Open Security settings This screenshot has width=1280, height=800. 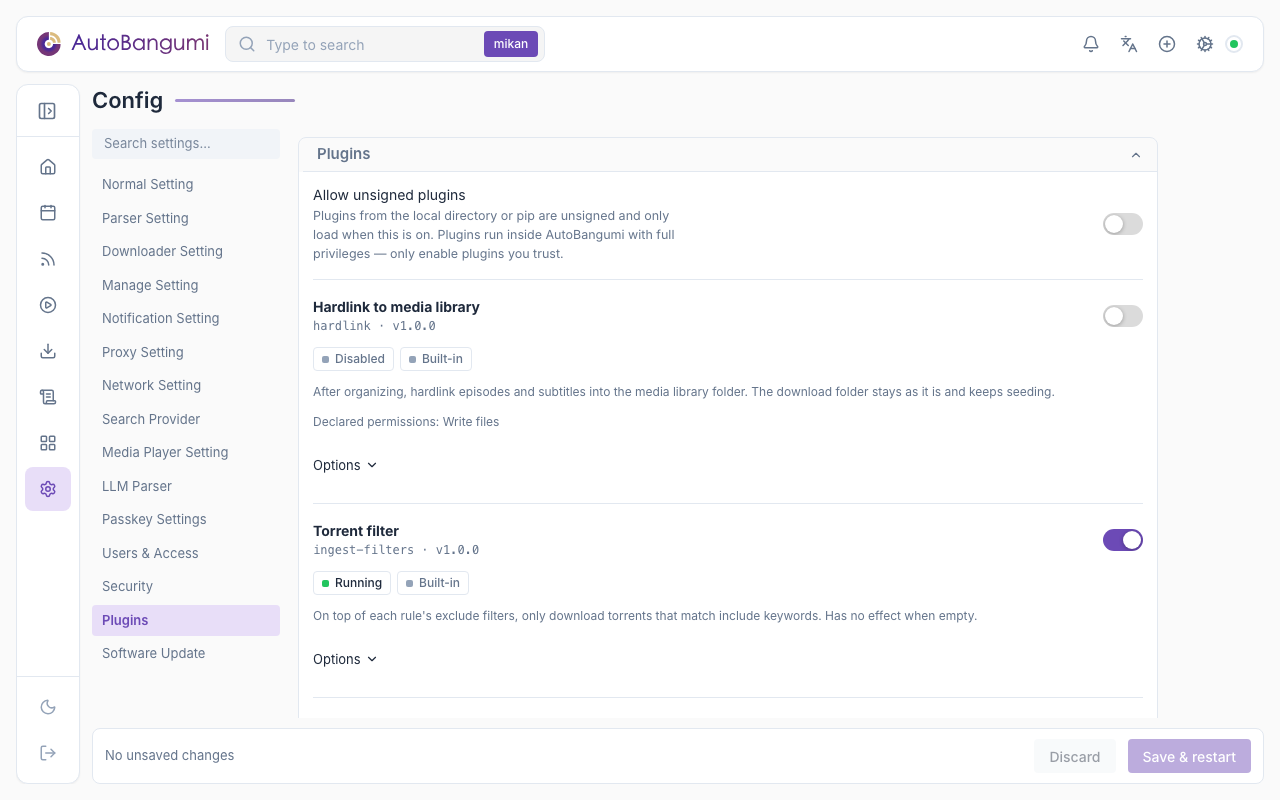(186, 586)
